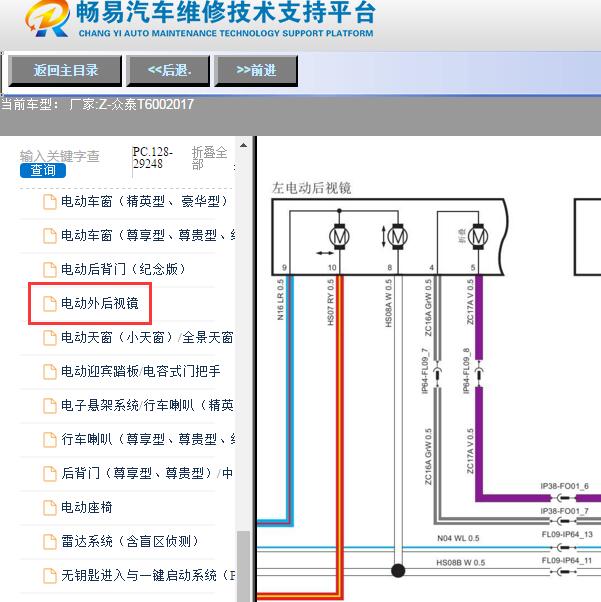This screenshot has height=602, width=601.
Task: Click current model text 厂家:Z-众泰T6002017
Action: click(x=131, y=104)
